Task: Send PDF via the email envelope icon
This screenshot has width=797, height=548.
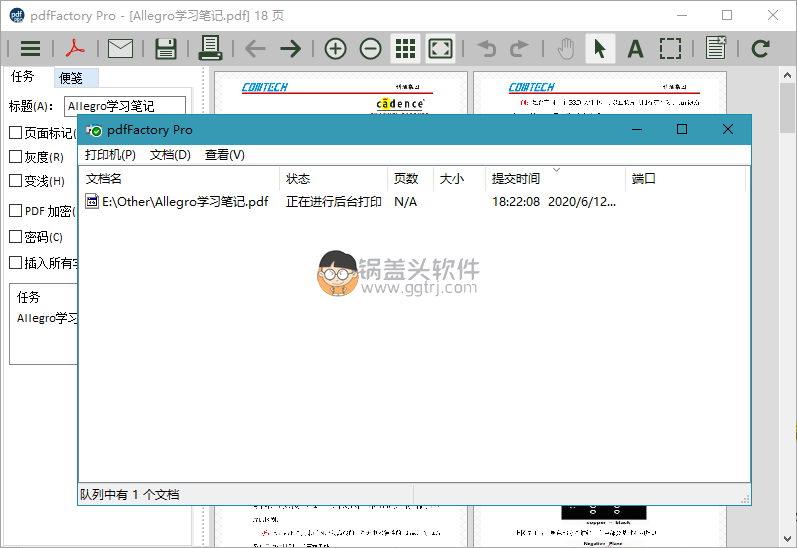Action: click(x=120, y=49)
